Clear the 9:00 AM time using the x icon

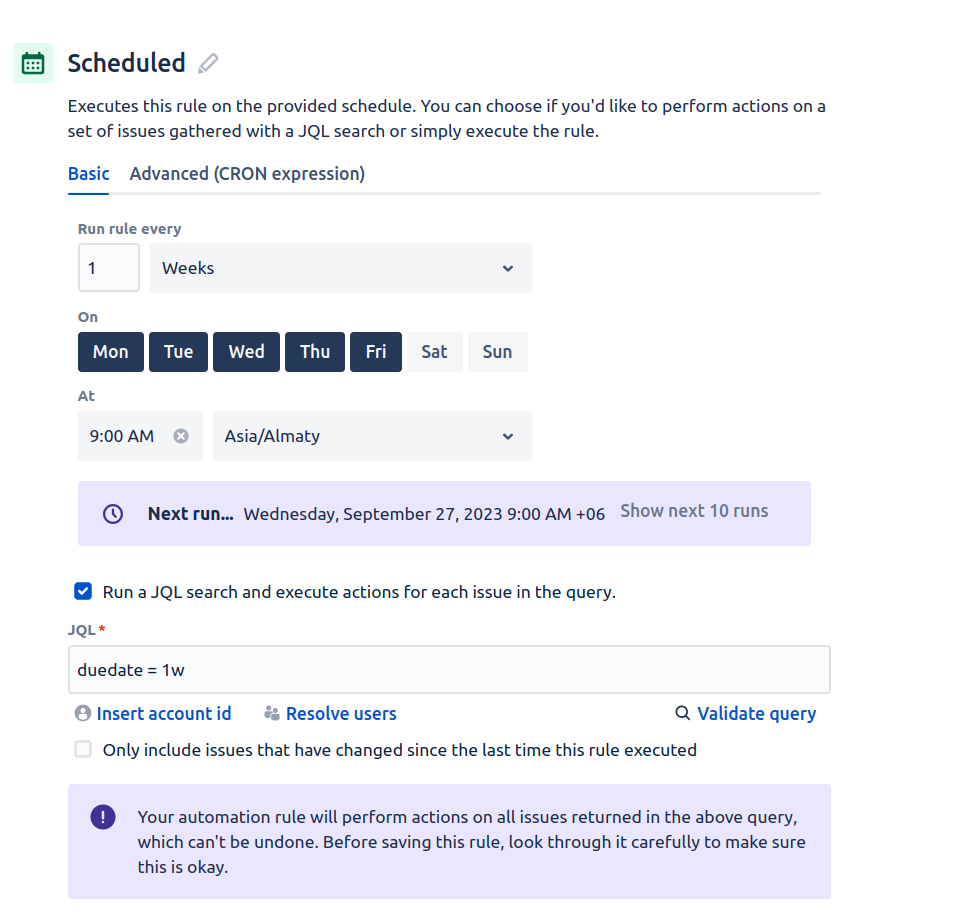pyautogui.click(x=181, y=436)
